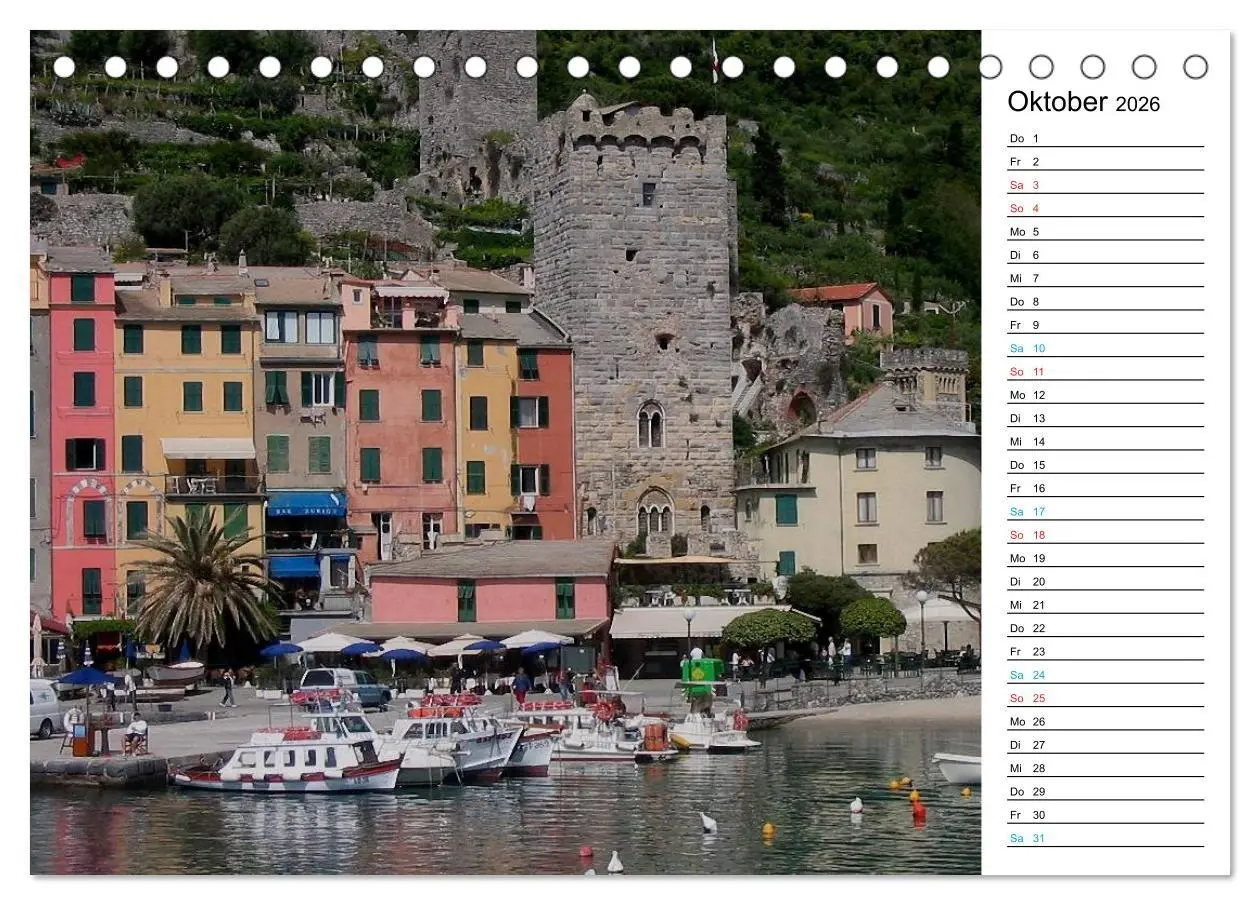Select the row 'Do 29'

[1105, 791]
